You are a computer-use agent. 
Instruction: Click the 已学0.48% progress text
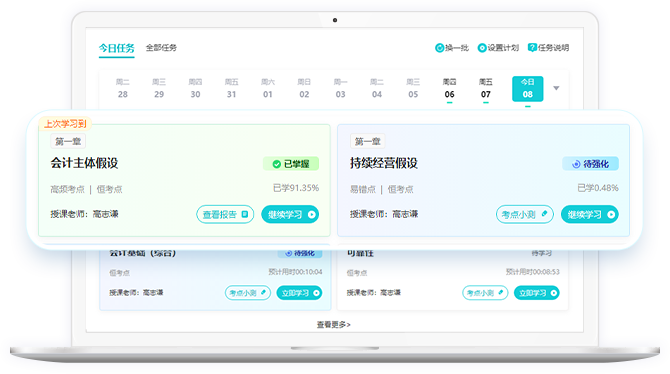(x=598, y=188)
